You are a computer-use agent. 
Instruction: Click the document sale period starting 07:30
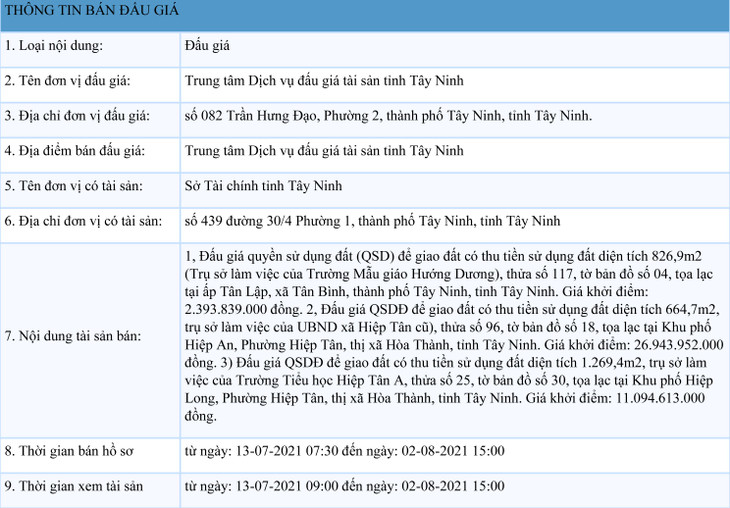344,450
